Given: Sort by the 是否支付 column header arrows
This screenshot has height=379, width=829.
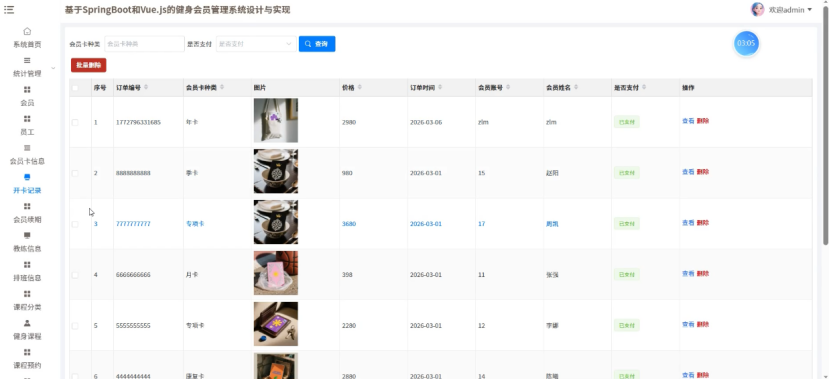Looking at the screenshot, I should (x=643, y=87).
